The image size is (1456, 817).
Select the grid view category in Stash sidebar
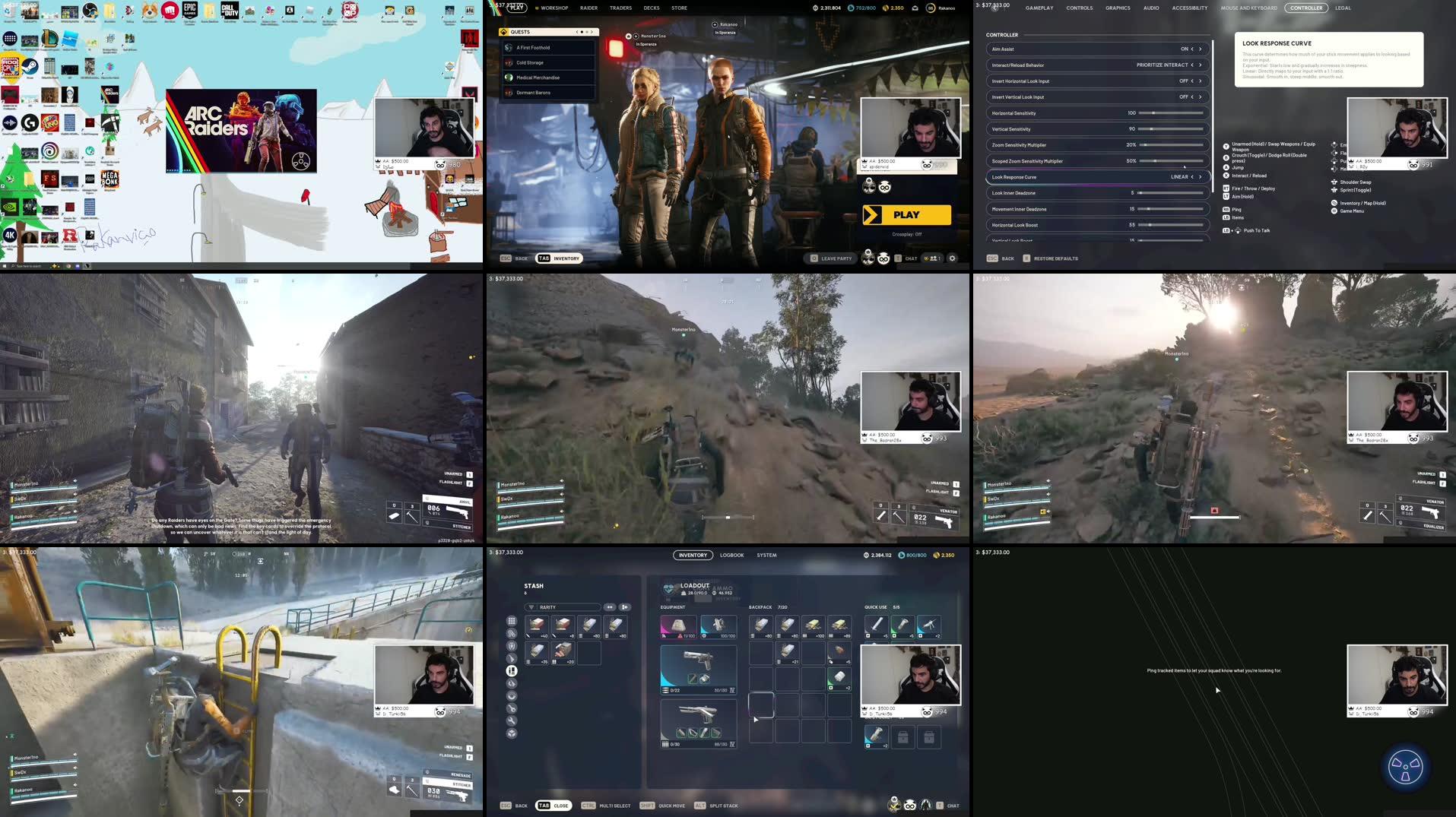pyautogui.click(x=512, y=622)
